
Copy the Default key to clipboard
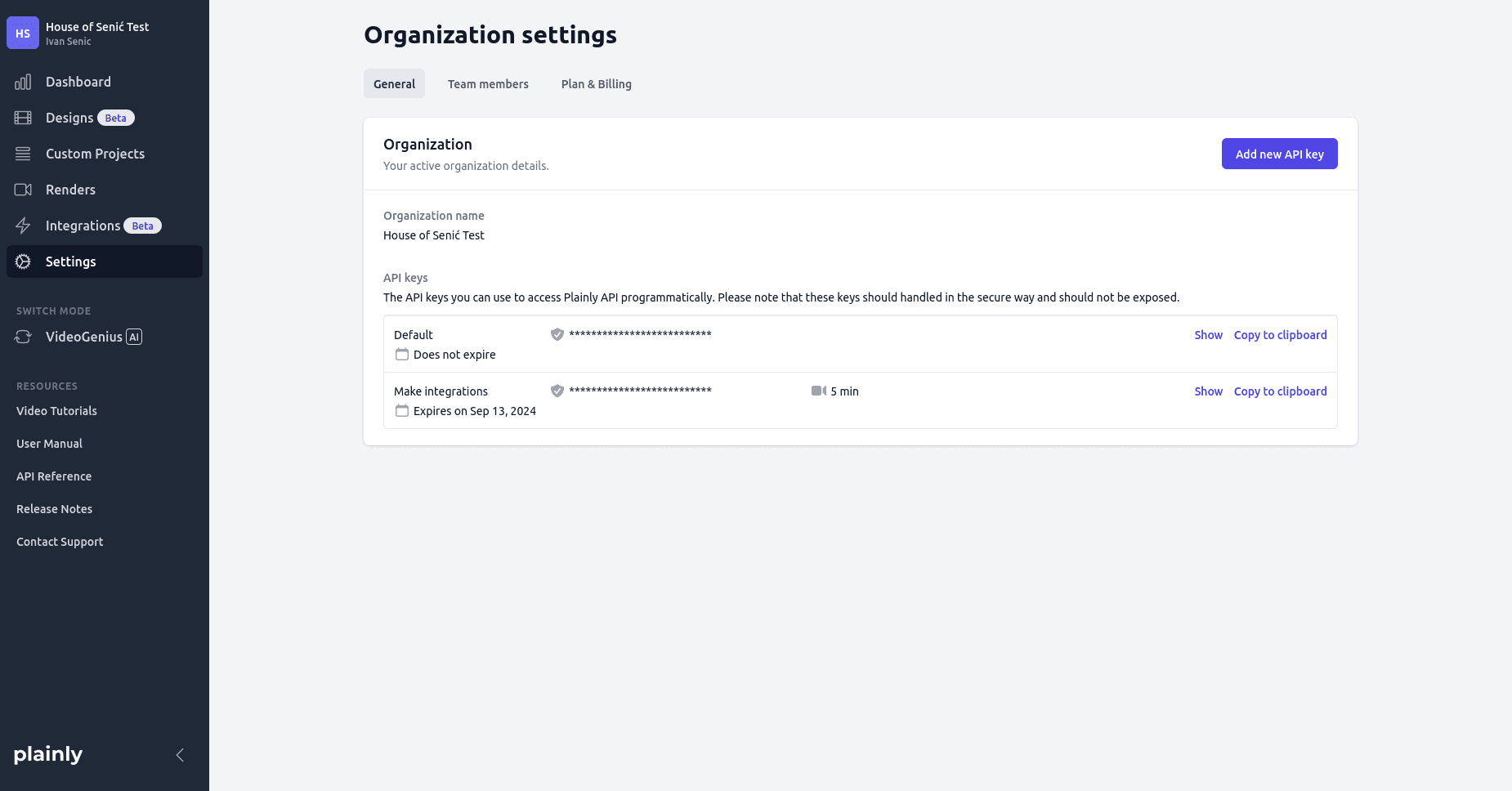[x=1280, y=335]
